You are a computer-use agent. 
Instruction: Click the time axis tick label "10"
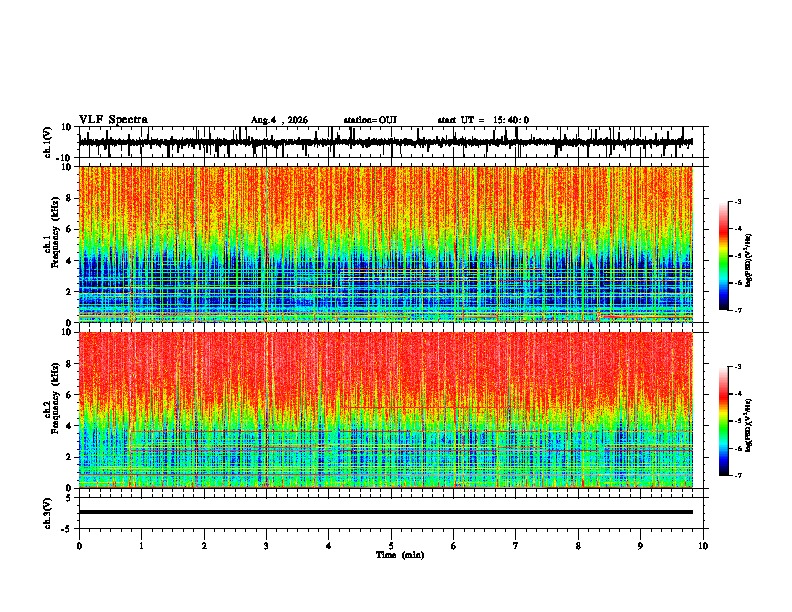tap(703, 546)
